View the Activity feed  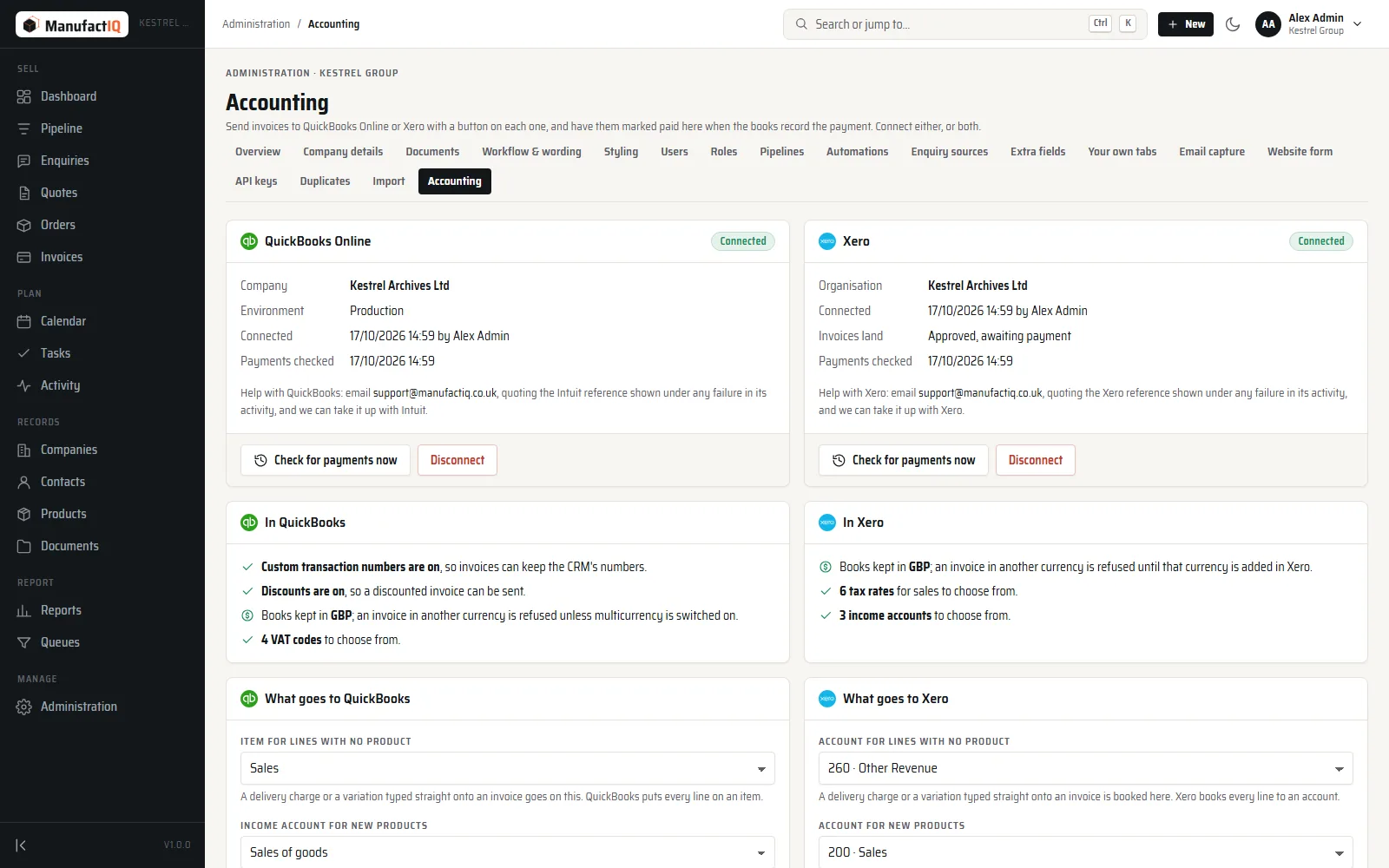click(102, 385)
